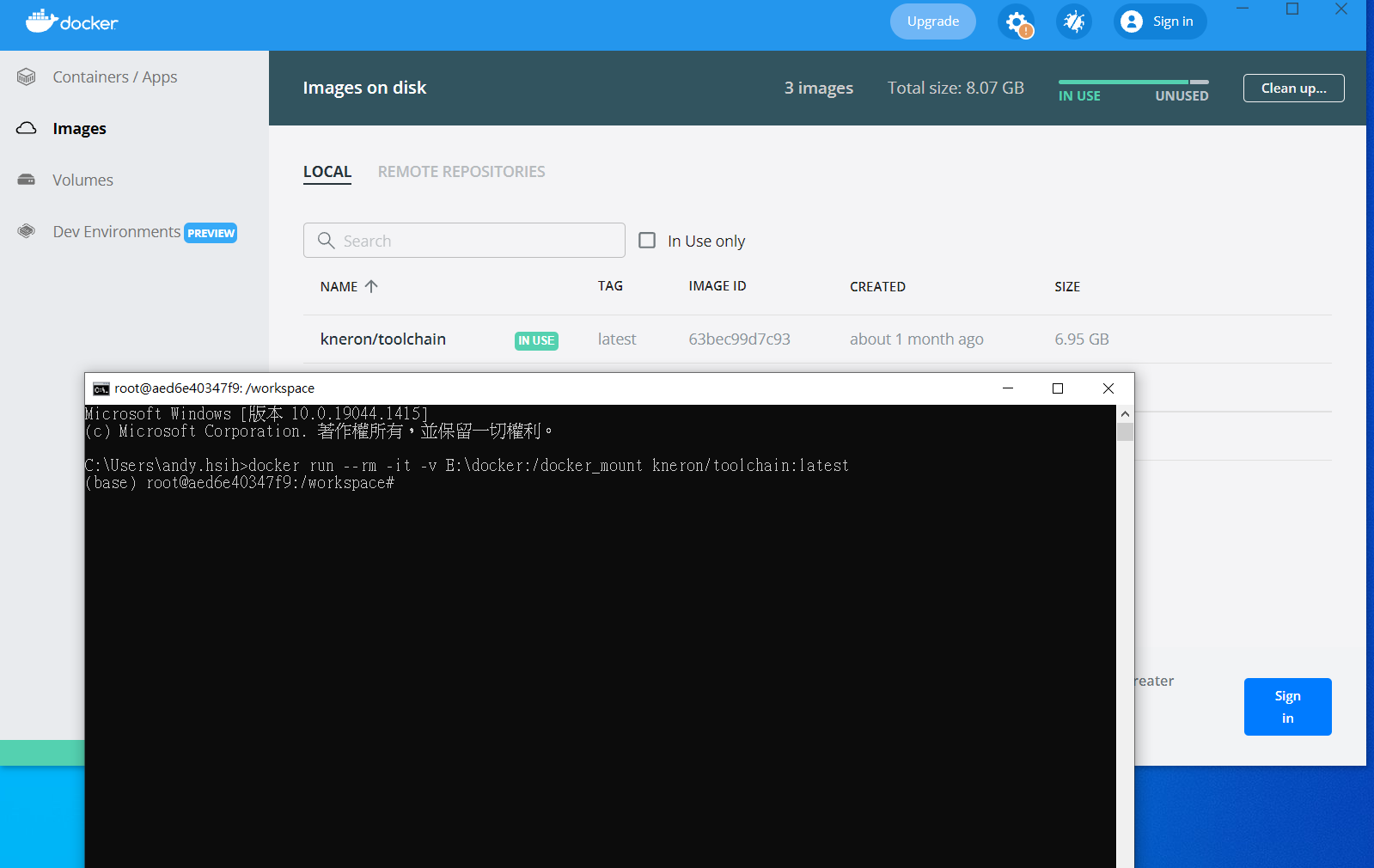Click the Containers / Apps sidebar icon
Screen dimensions: 1374x868
(x=27, y=76)
